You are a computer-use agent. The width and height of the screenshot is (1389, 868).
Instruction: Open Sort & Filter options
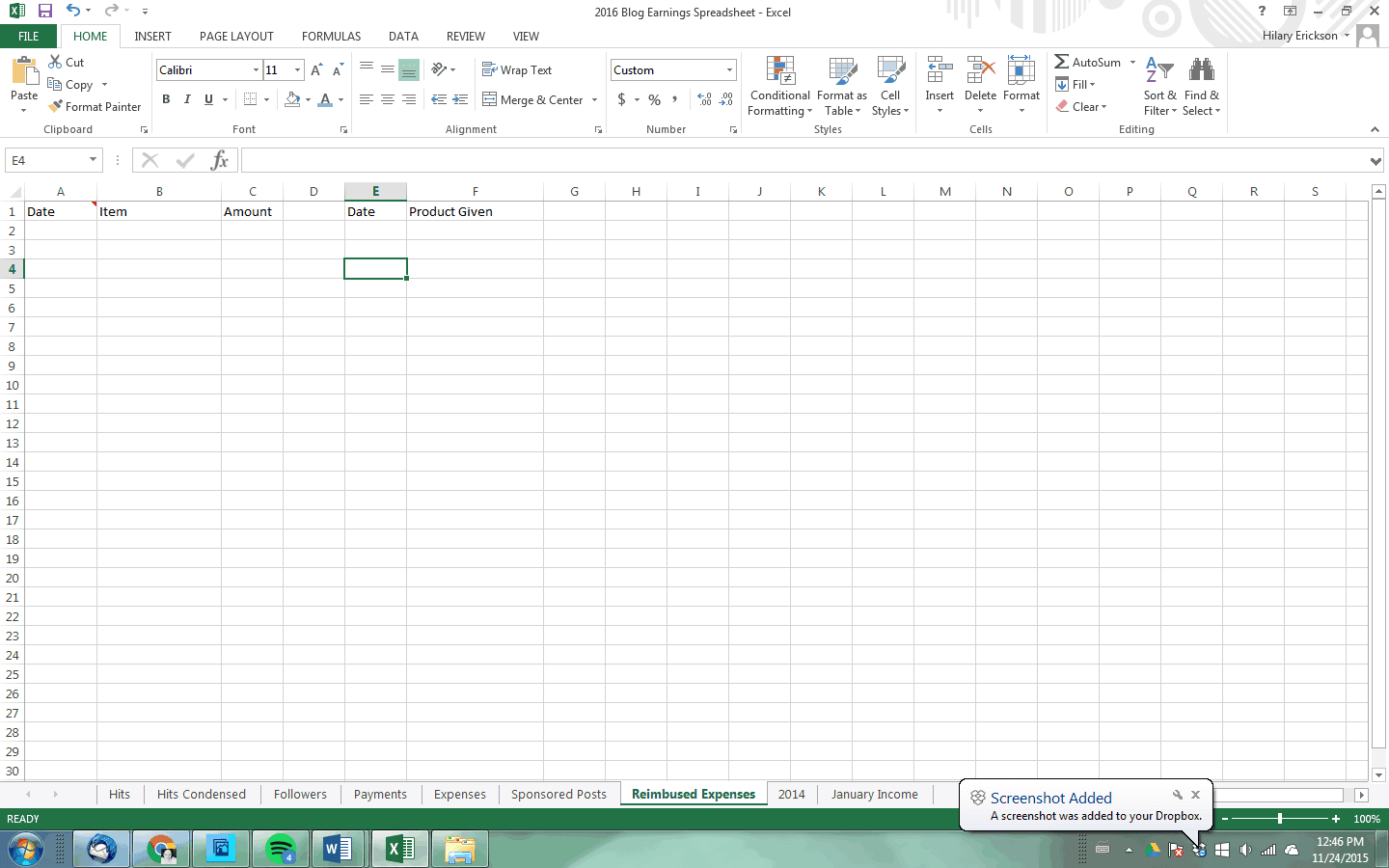tap(1159, 86)
